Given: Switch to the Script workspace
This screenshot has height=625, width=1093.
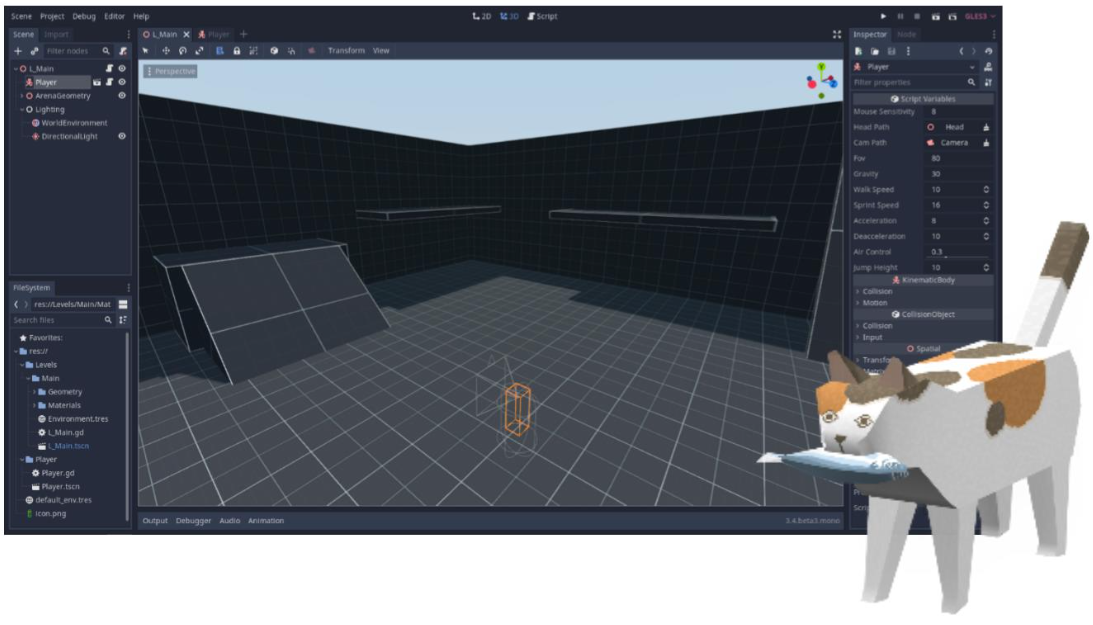Looking at the screenshot, I should pos(542,17).
